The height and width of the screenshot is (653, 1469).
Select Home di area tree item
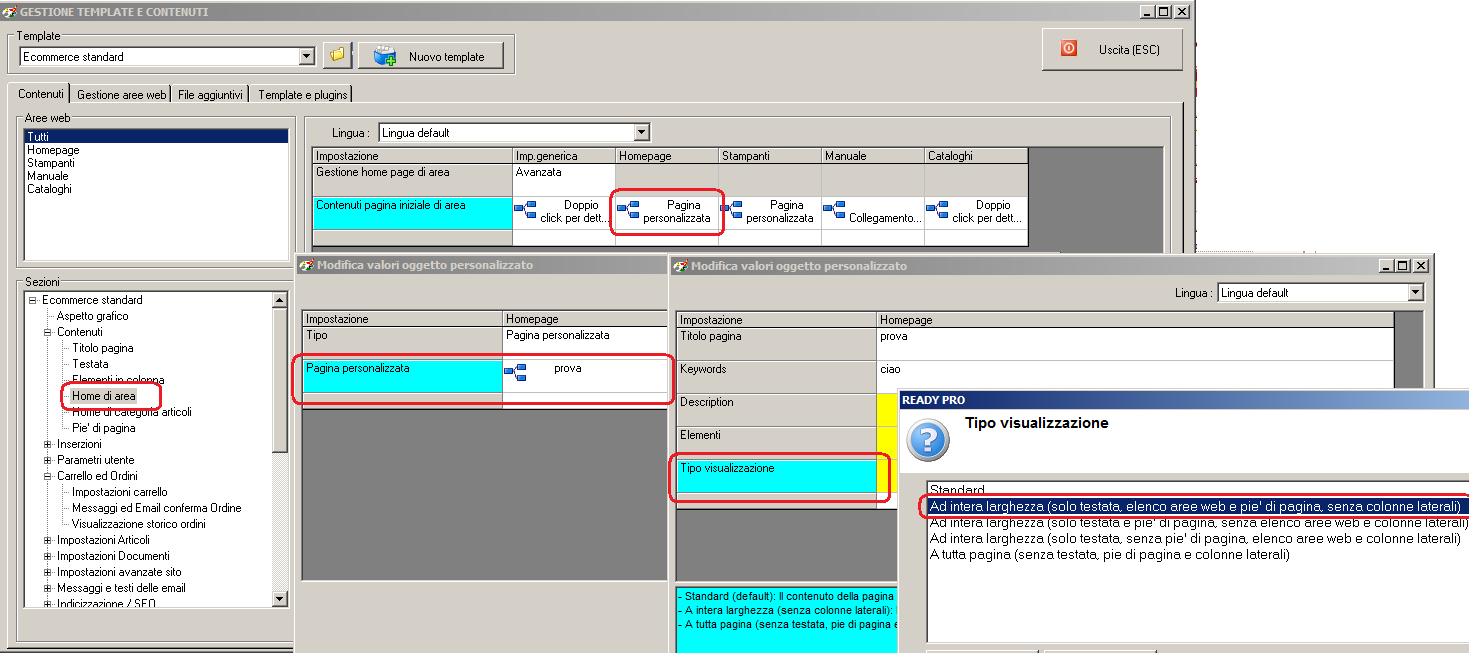point(103,396)
